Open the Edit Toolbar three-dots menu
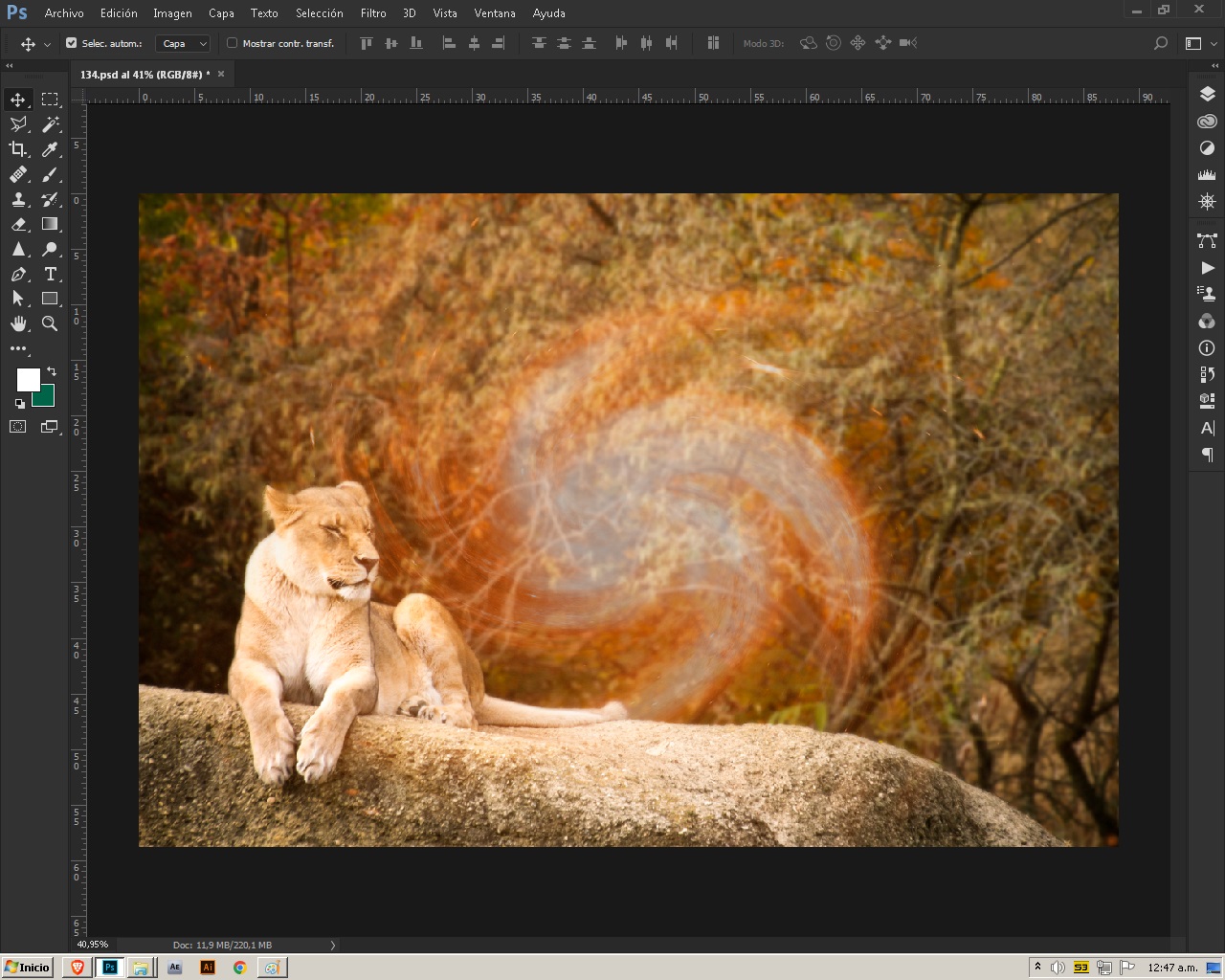This screenshot has height=980, width=1225. click(18, 348)
